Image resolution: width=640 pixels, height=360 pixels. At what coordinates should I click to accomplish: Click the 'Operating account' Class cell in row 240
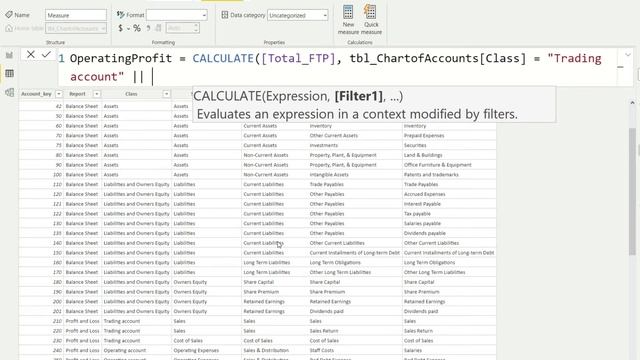[x=124, y=351]
